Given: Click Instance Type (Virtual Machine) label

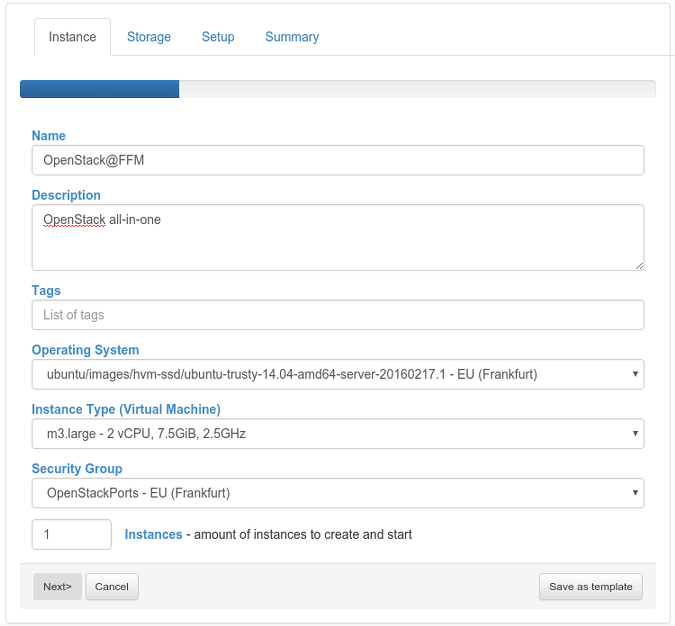Looking at the screenshot, I should point(126,409).
